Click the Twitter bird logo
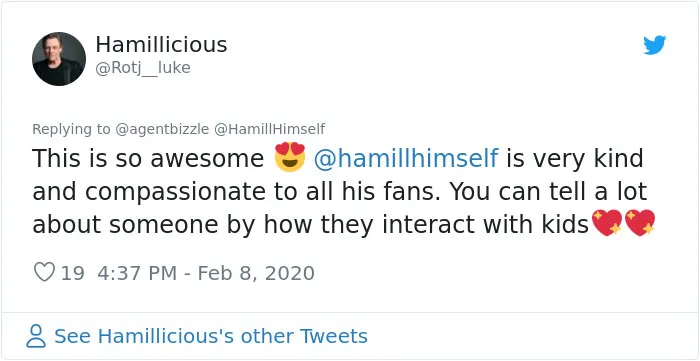This screenshot has height=361, width=700. pos(654,45)
